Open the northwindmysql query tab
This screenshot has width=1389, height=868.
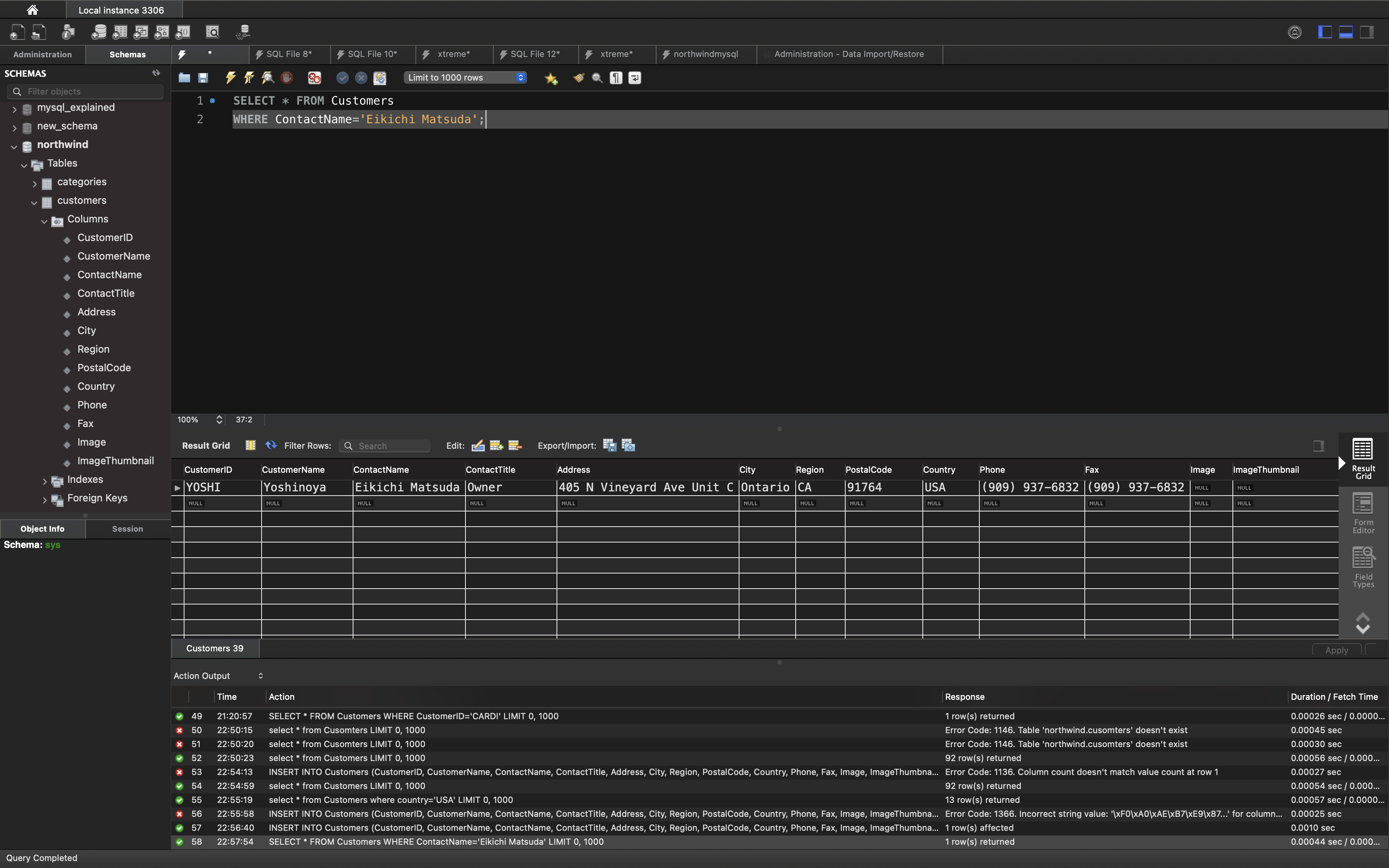705,54
